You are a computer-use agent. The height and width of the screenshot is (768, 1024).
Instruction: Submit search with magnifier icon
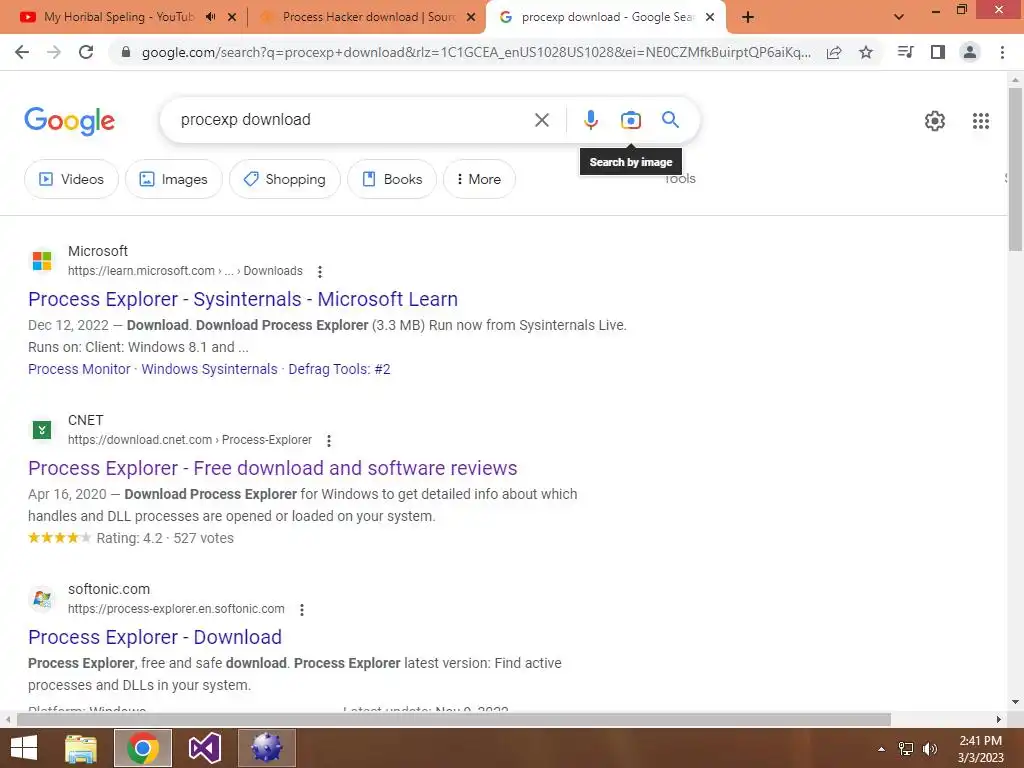coord(670,120)
